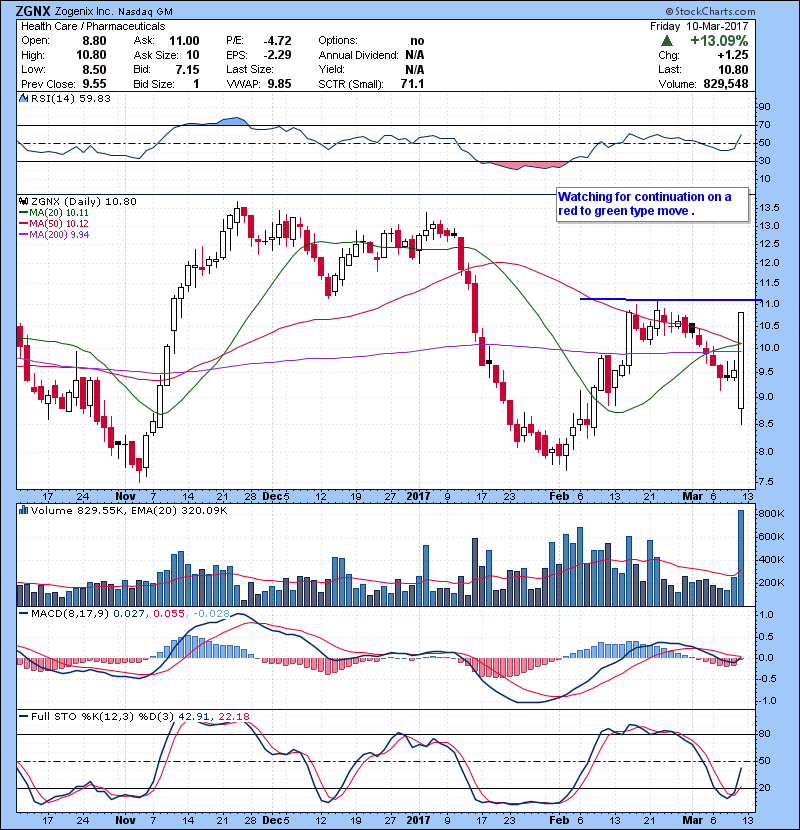Click the Volume 829.55K, EMA(20) 320.09K label
The width and height of the screenshot is (800, 830).
tap(129, 510)
